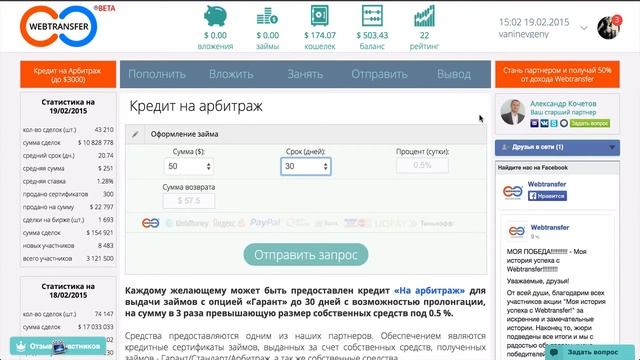This screenshot has height=360, width=640.
Task: Click the round dark contact icon of partner
Action: (564, 123)
